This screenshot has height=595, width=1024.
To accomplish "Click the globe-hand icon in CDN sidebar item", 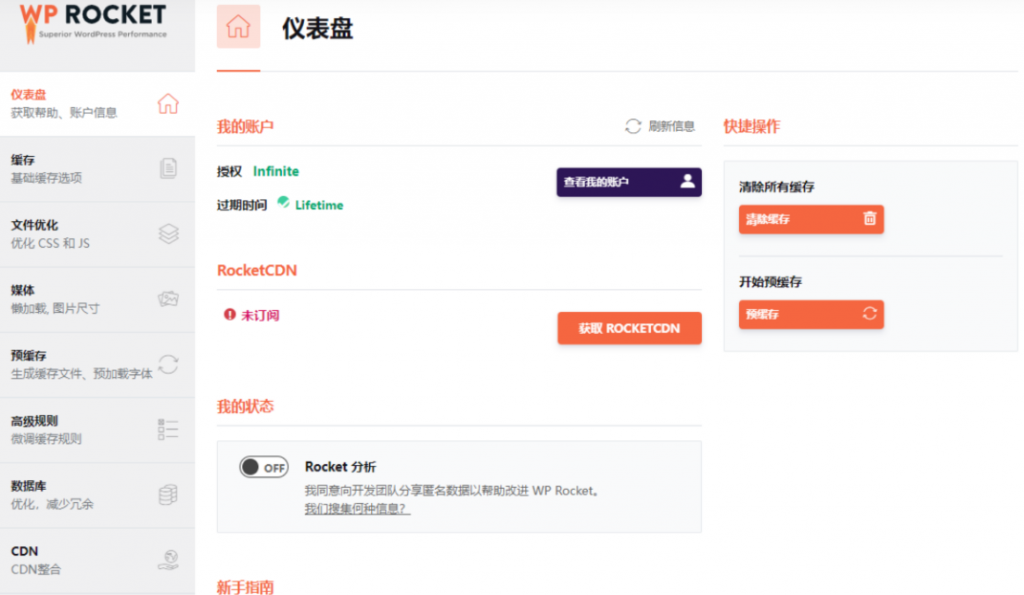I will pos(168,560).
